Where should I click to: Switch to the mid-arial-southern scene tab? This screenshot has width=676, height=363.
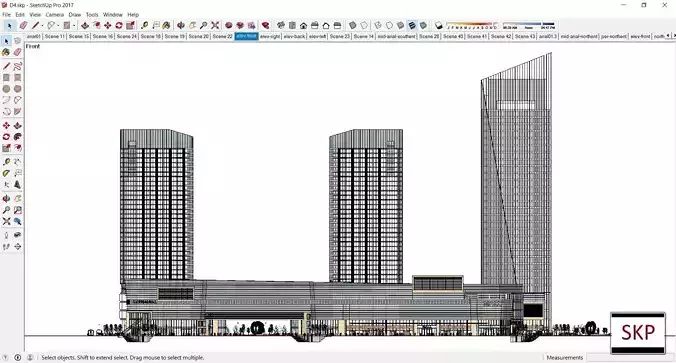point(397,36)
